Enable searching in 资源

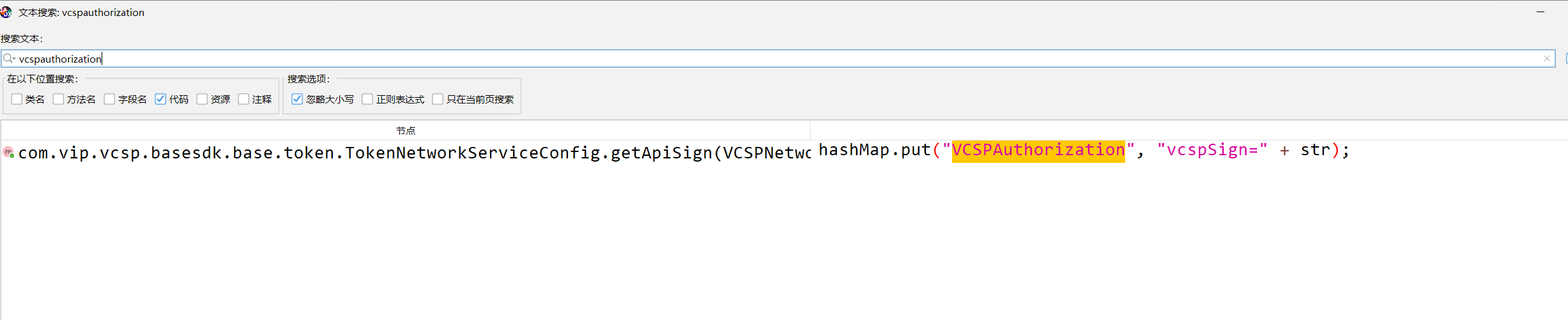202,99
